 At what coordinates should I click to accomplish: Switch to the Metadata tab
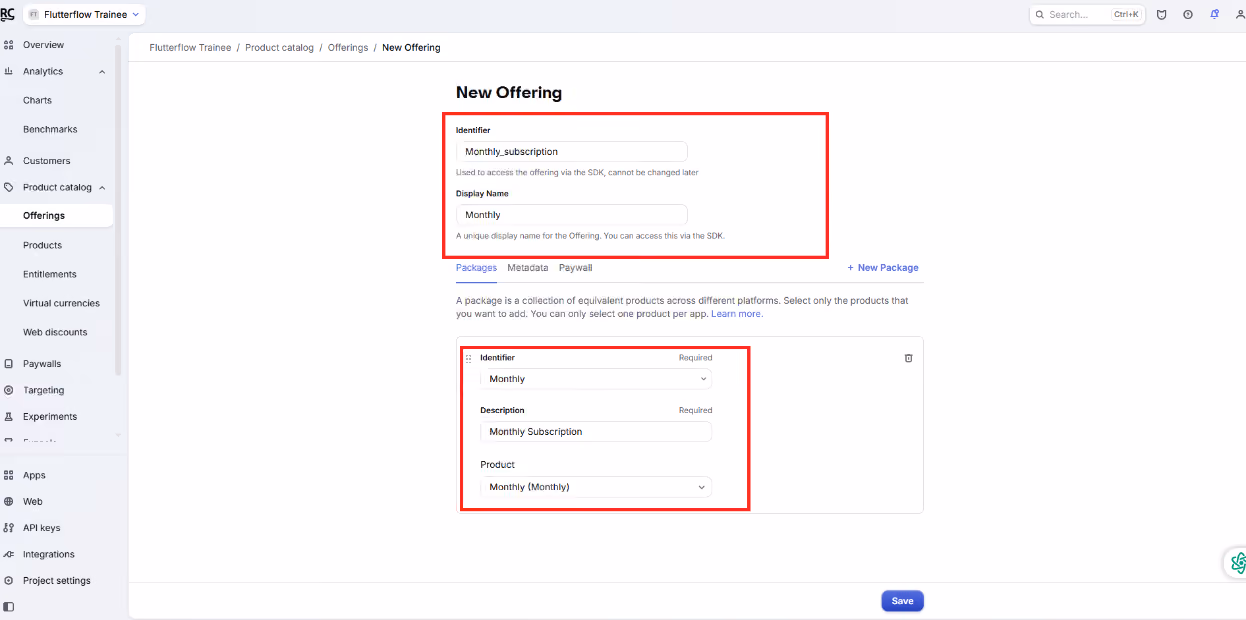coord(527,268)
